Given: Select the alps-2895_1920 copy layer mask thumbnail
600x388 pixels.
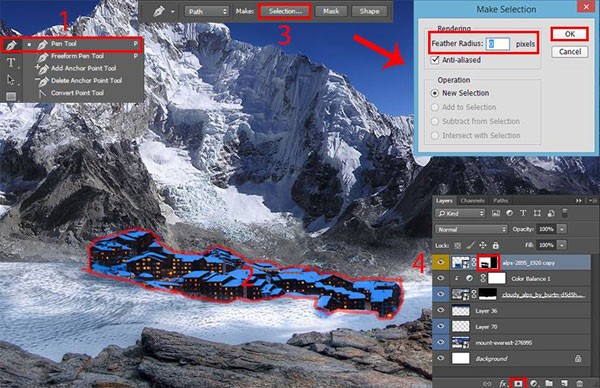Looking at the screenshot, I should pos(488,262).
